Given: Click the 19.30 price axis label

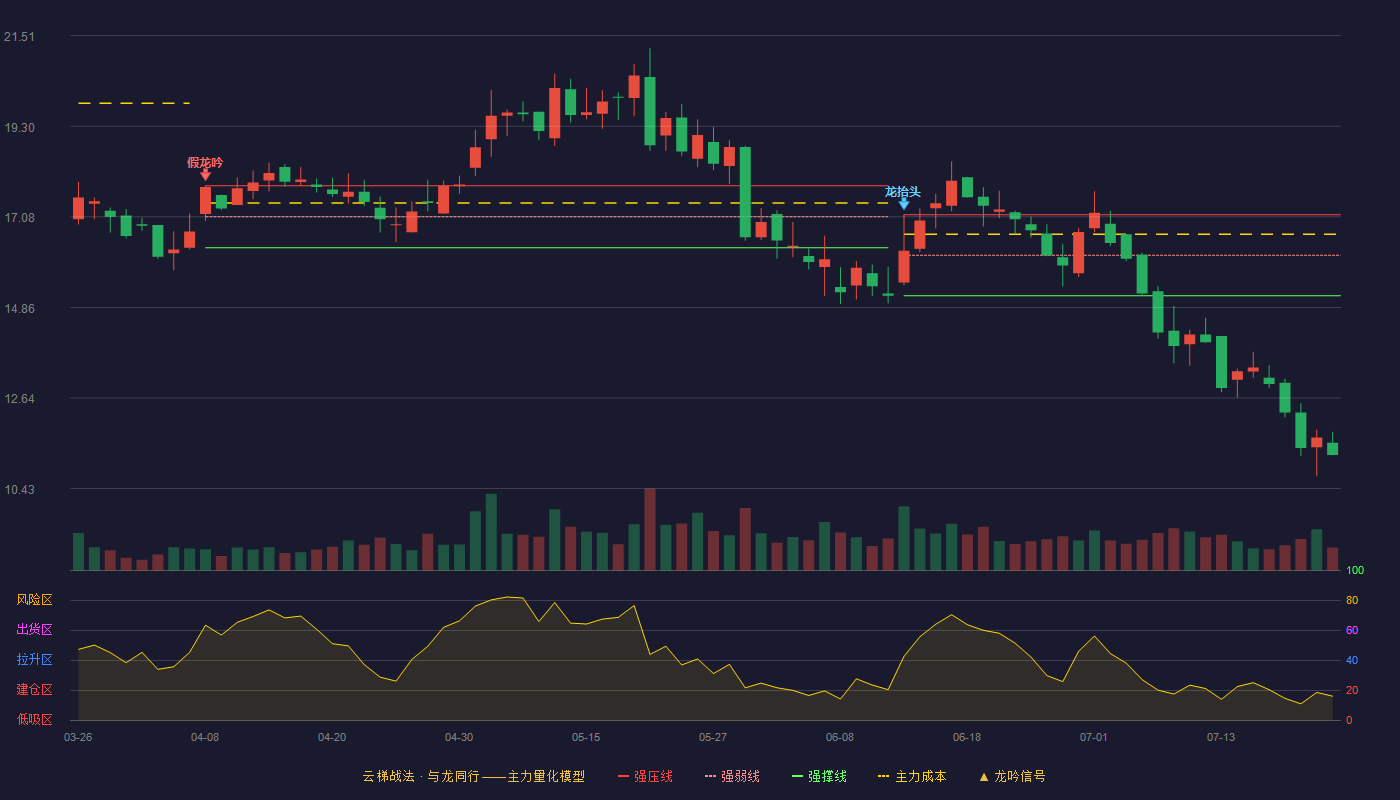Looking at the screenshot, I should (19, 128).
